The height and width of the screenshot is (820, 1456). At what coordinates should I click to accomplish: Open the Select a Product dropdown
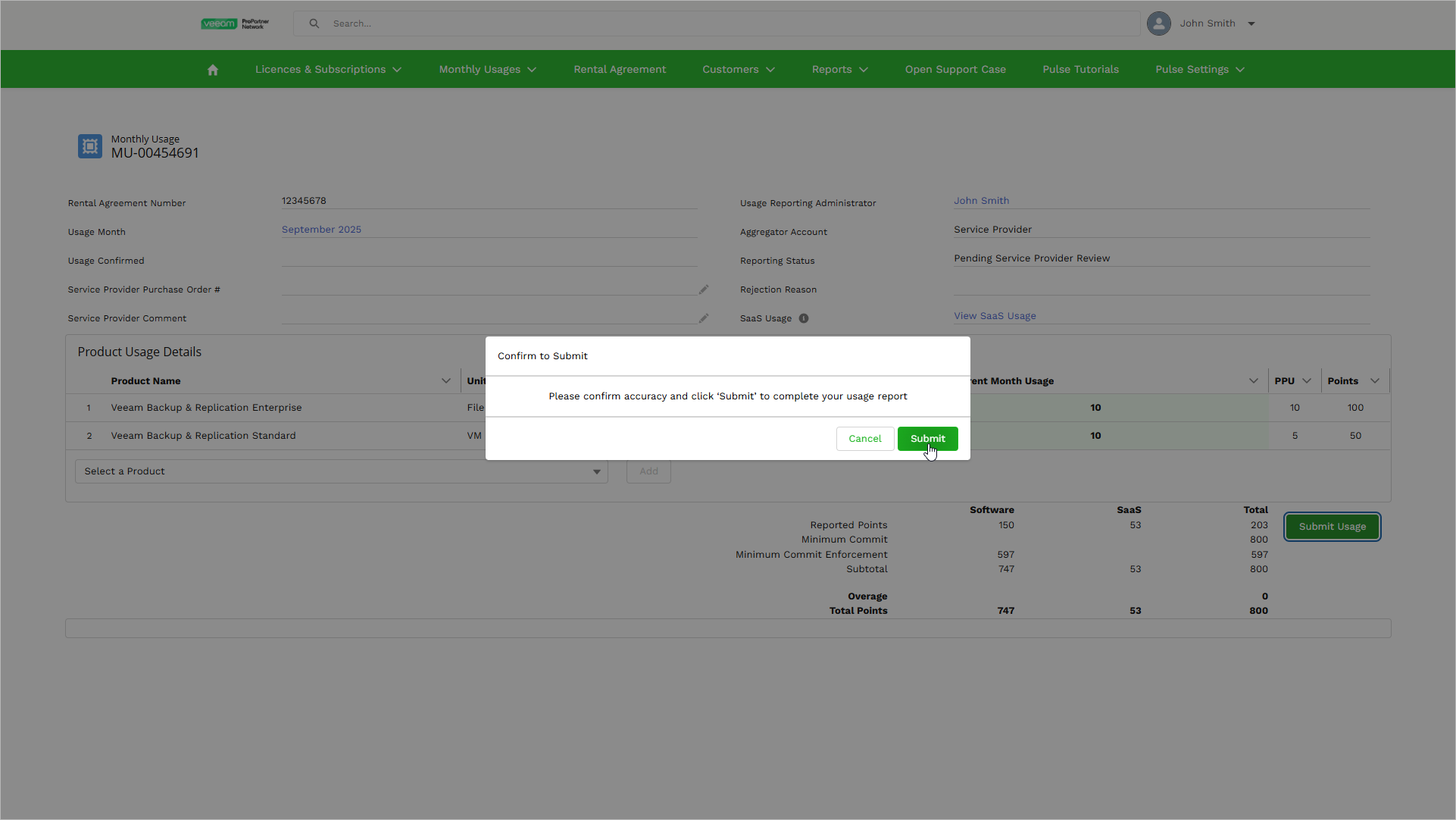[x=341, y=471]
